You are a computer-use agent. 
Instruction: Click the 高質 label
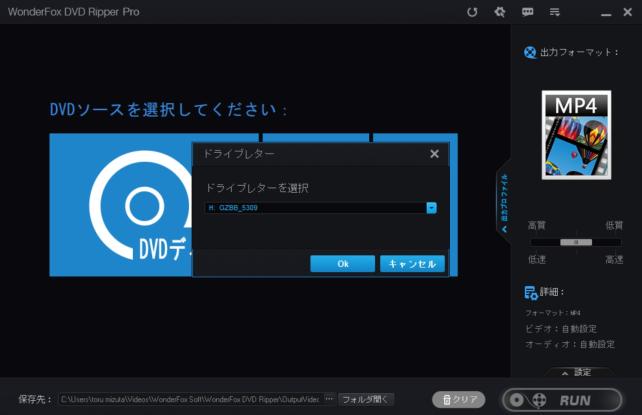click(x=536, y=226)
